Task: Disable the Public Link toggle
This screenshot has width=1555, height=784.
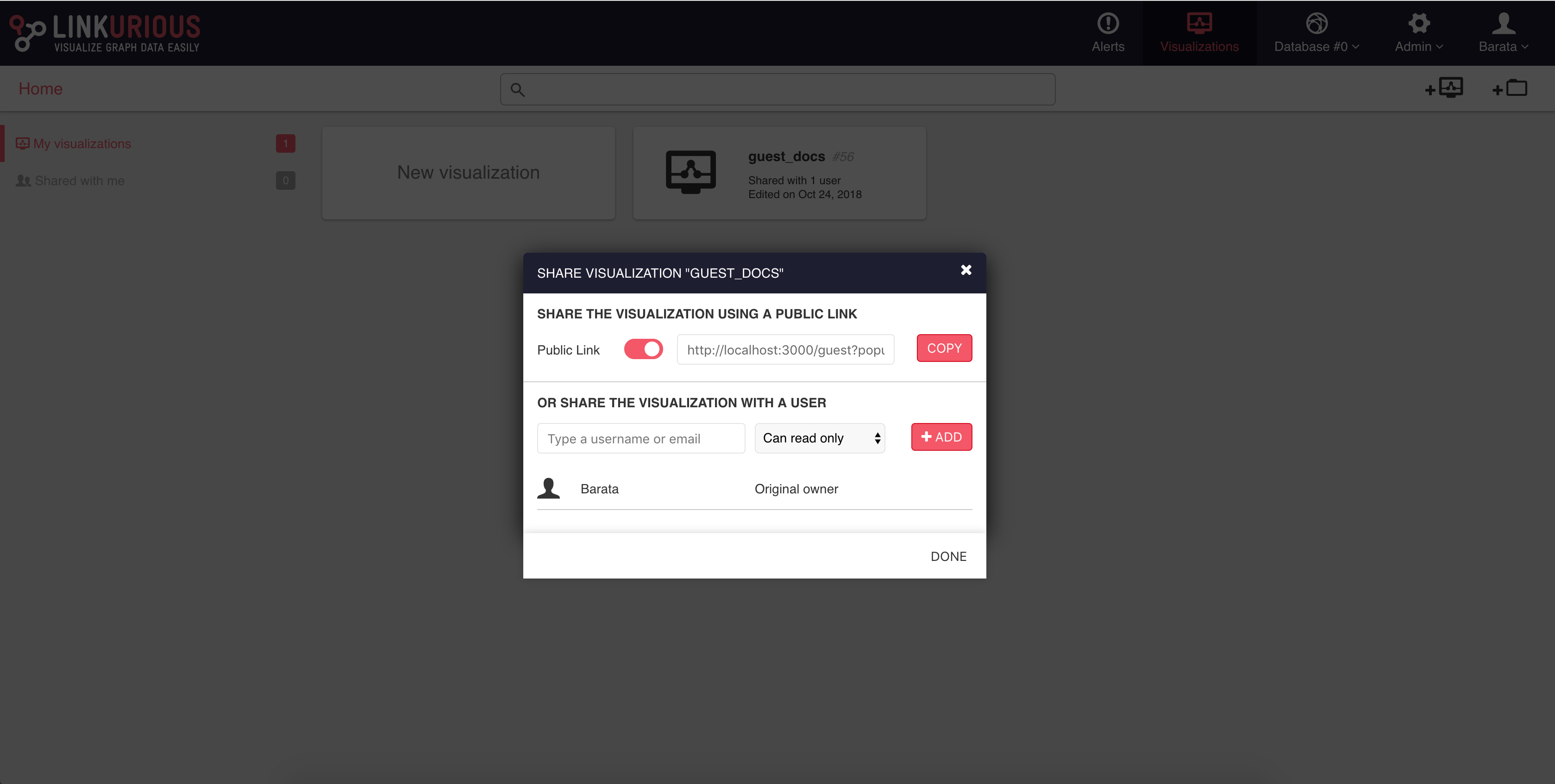Action: 644,349
